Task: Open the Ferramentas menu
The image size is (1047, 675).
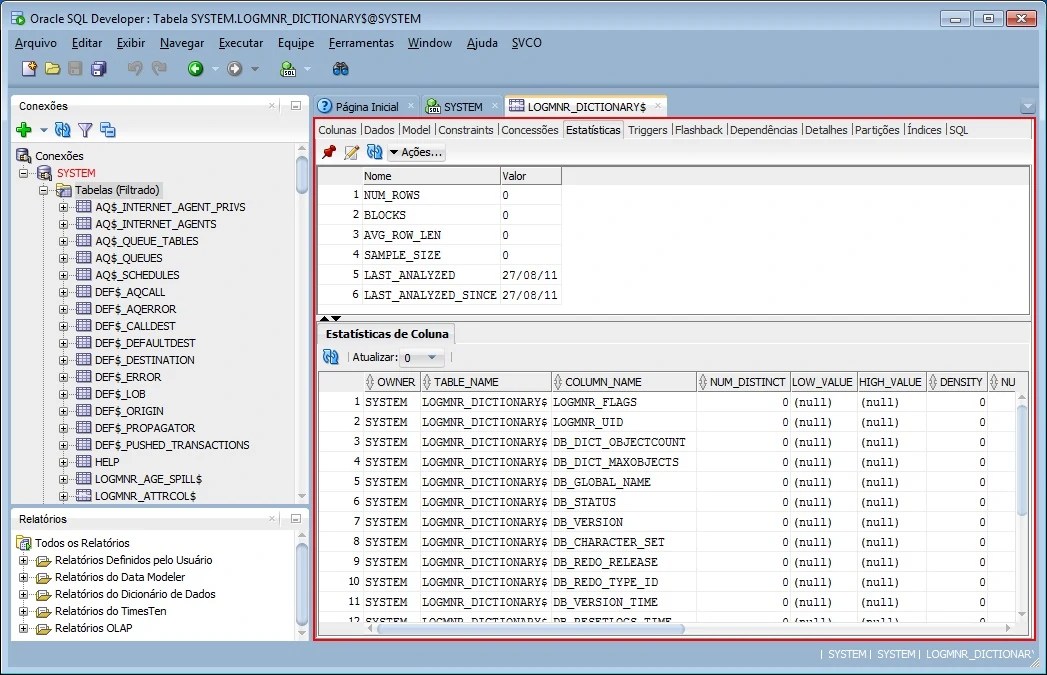Action: pyautogui.click(x=361, y=43)
